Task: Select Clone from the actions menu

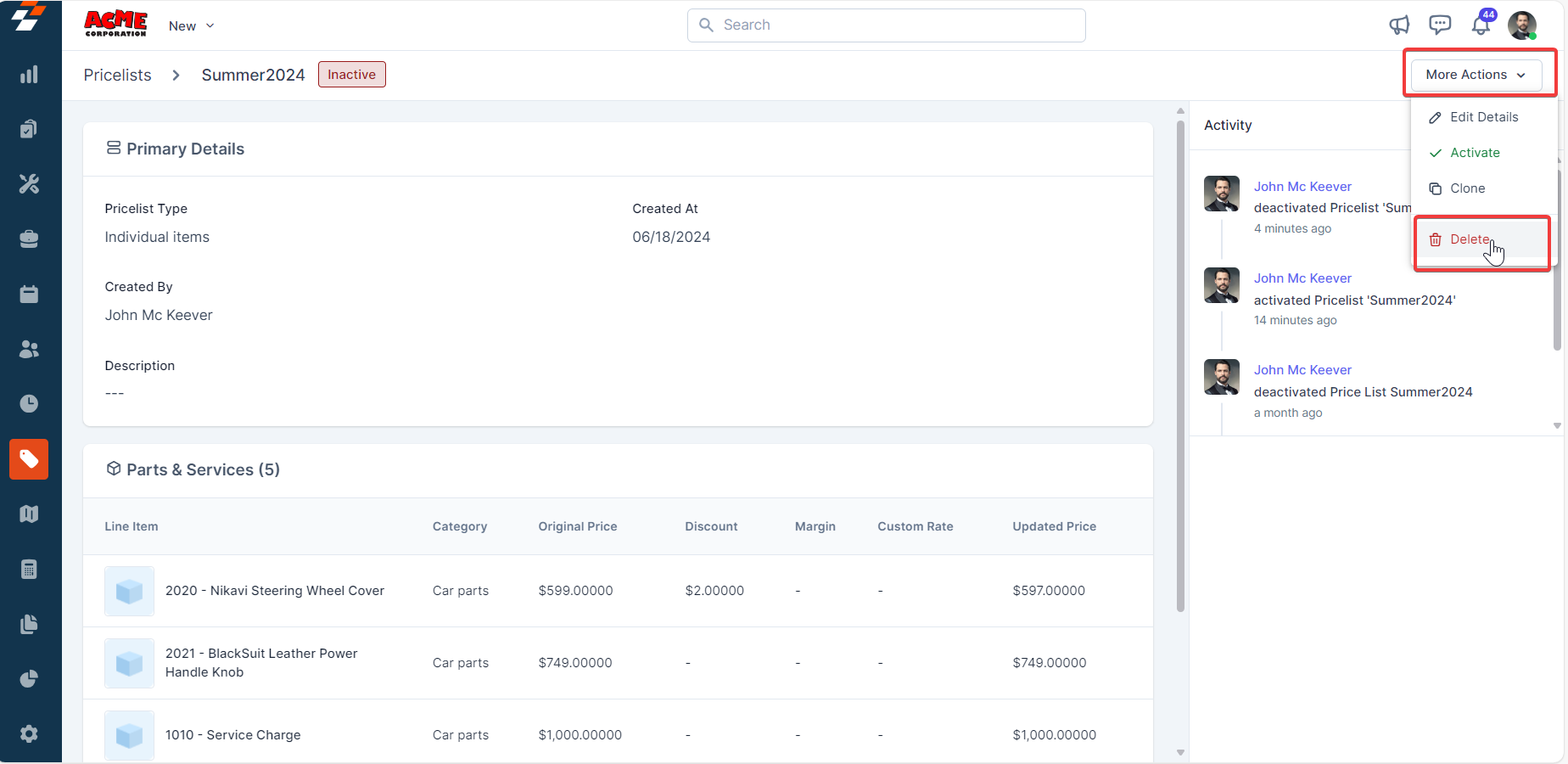Action: pos(1467,188)
